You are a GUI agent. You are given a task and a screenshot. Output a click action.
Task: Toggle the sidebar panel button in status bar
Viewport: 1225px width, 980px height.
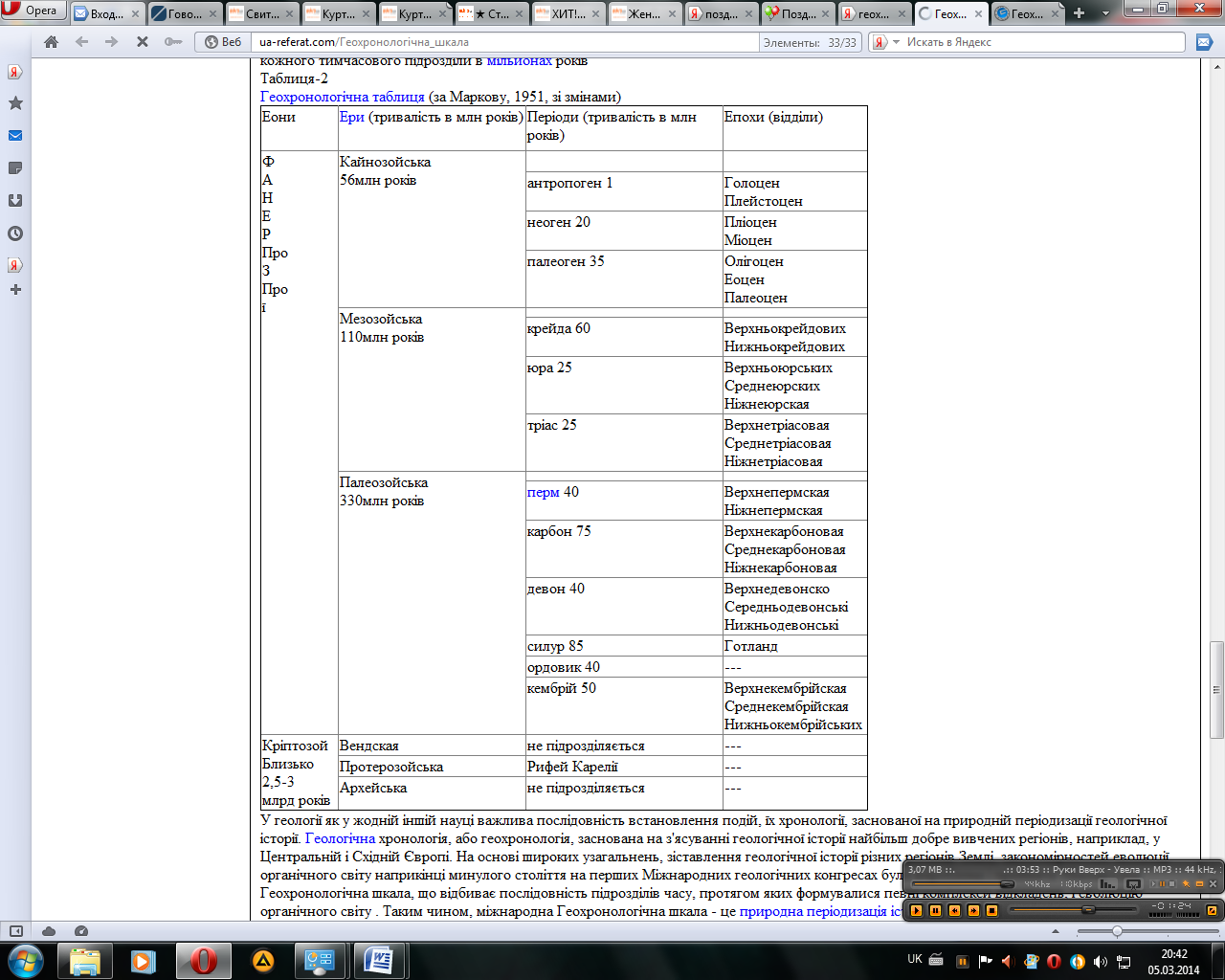click(x=16, y=931)
